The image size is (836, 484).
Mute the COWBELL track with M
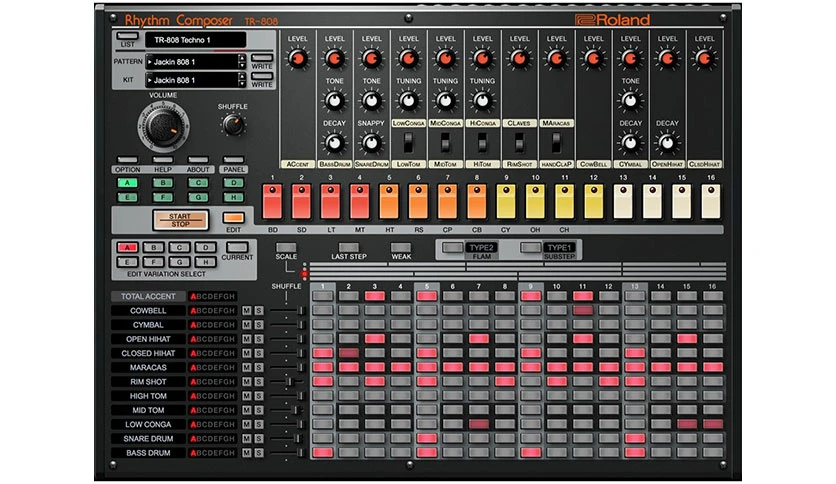coord(246,310)
